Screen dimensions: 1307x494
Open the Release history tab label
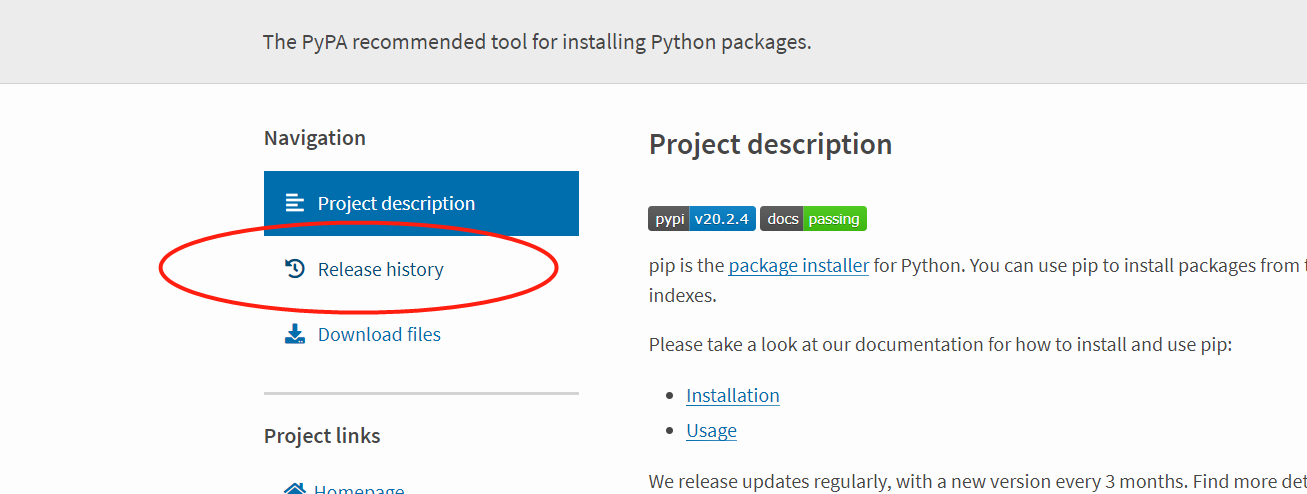pos(380,270)
